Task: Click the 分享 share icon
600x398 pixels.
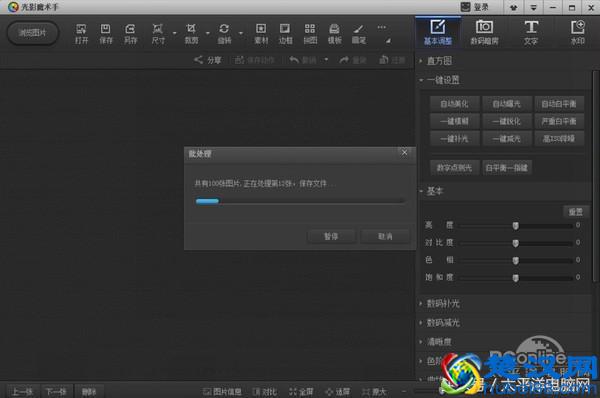Action: click(x=198, y=60)
